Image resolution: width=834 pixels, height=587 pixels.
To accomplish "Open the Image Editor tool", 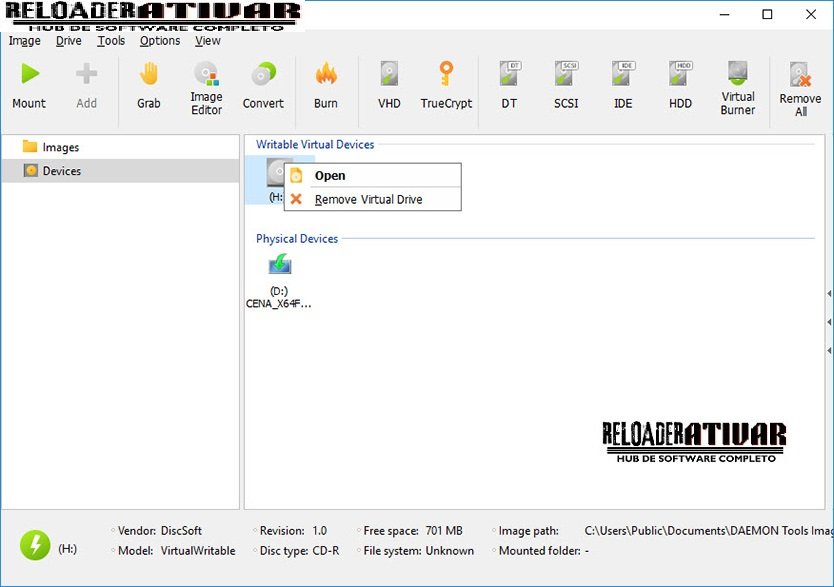I will [x=206, y=74].
